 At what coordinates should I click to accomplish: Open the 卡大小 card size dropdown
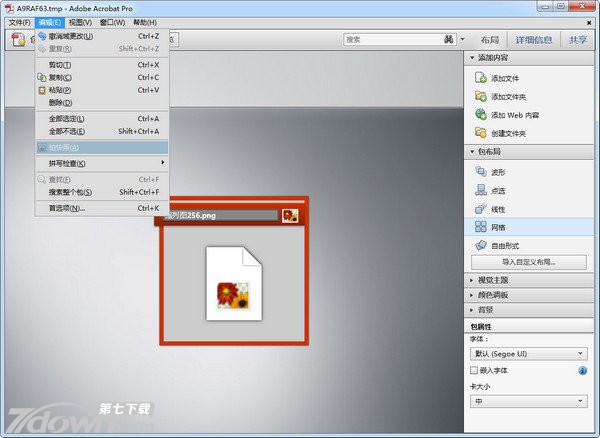point(529,401)
